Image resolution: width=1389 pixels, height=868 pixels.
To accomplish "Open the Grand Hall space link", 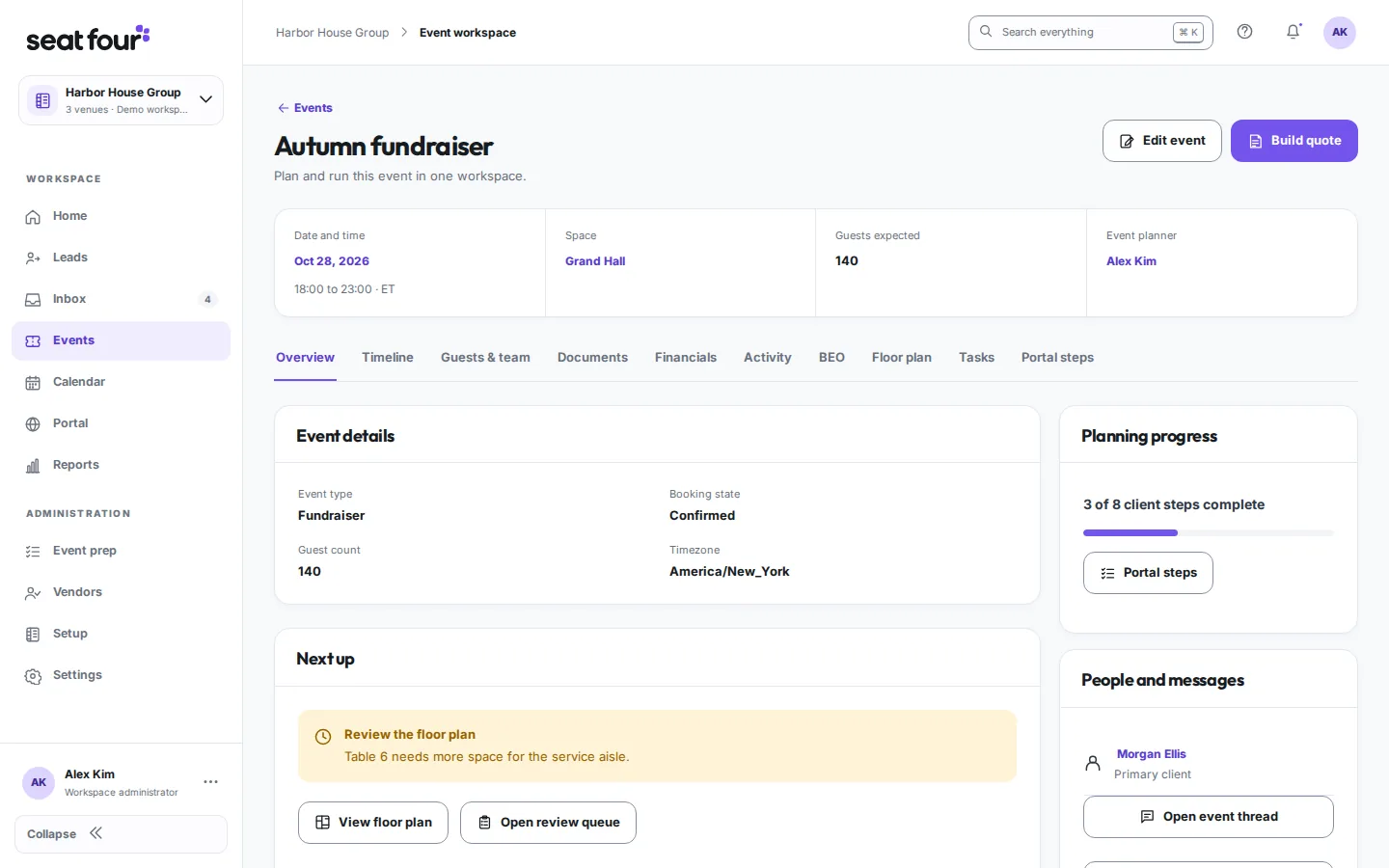I will coord(595,261).
